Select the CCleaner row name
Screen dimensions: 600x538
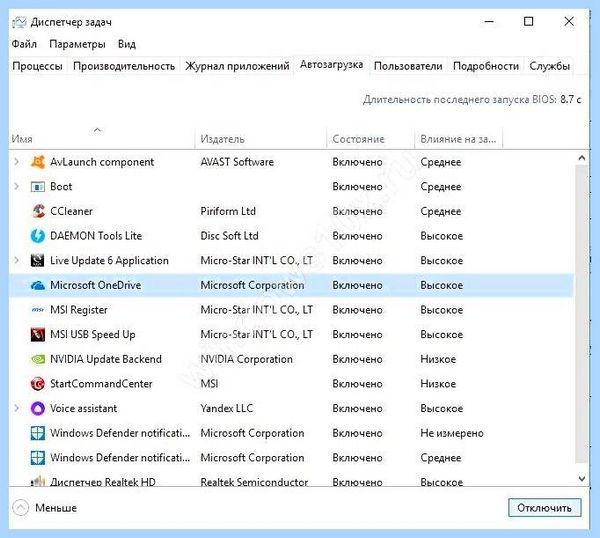[71, 211]
